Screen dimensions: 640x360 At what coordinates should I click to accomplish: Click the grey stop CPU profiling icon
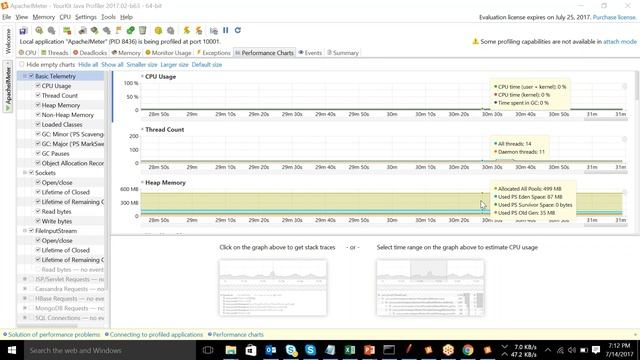pyautogui.click(x=51, y=31)
